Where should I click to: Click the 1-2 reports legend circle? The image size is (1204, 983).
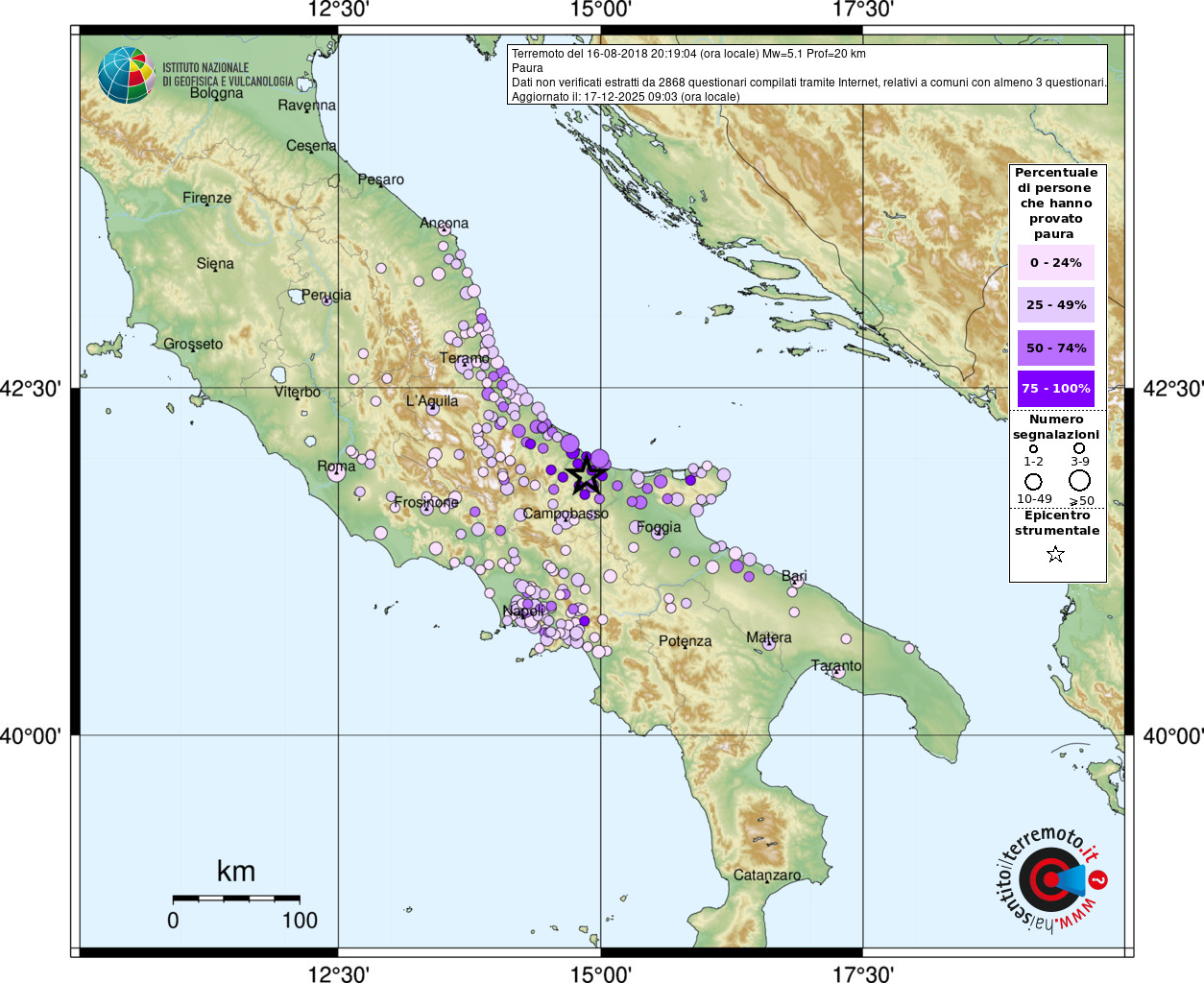[1033, 448]
